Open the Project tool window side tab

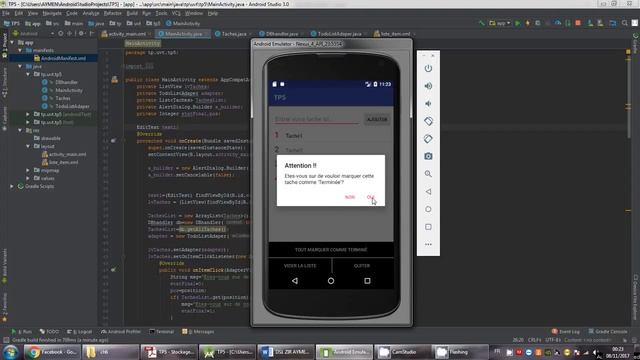click(4, 46)
